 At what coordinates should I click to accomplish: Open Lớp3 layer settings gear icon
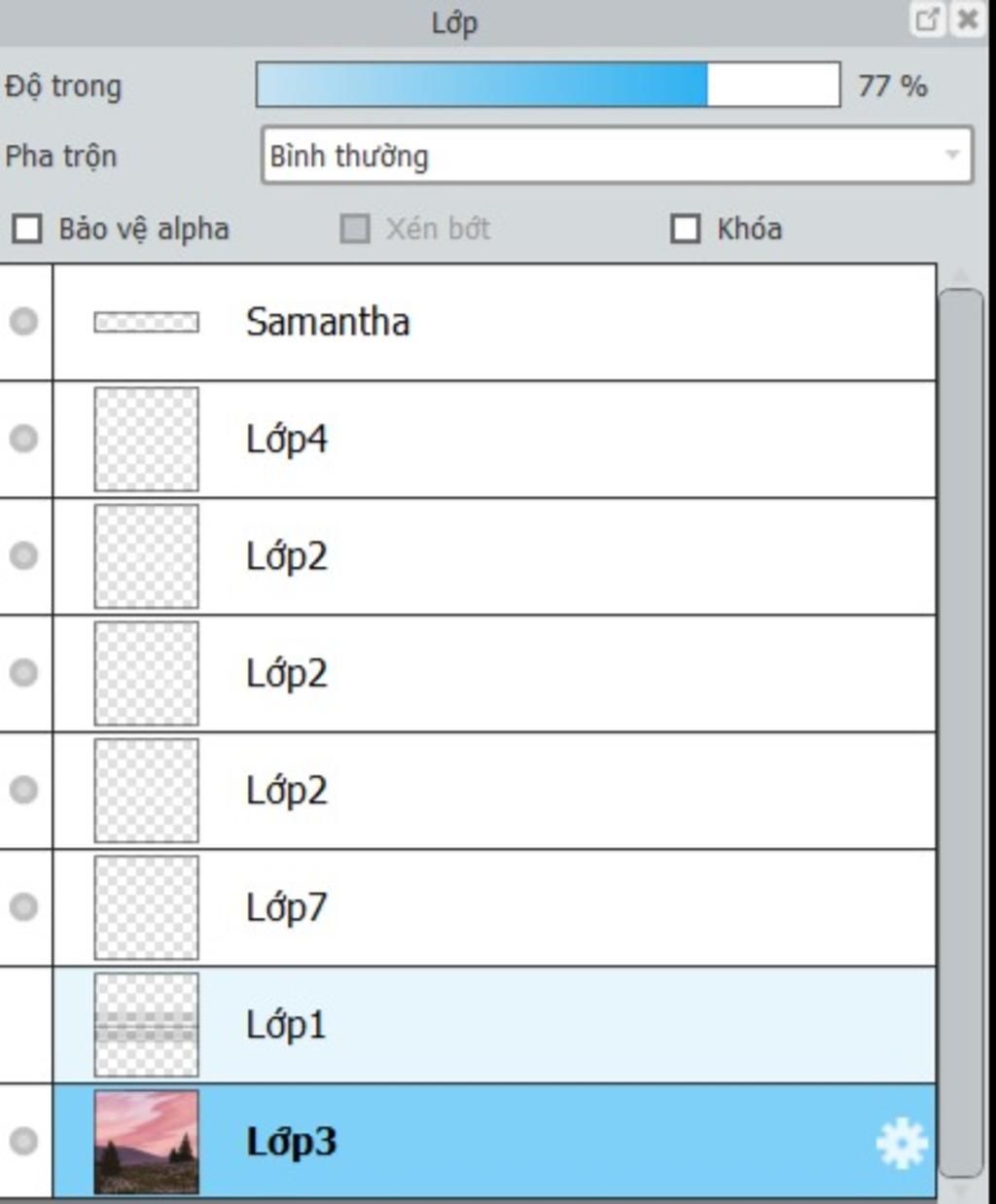coord(901,1143)
